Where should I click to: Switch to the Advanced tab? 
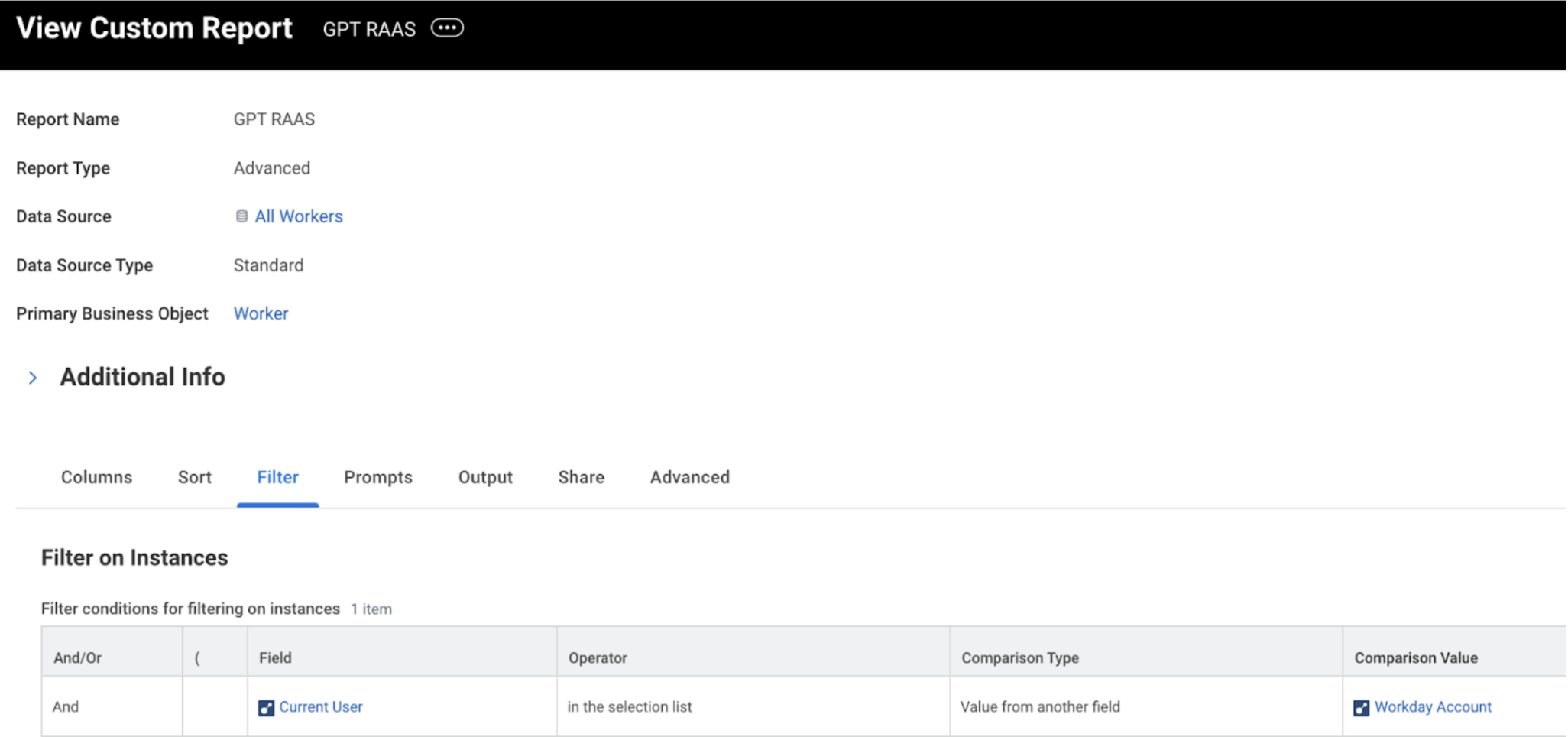(x=689, y=477)
